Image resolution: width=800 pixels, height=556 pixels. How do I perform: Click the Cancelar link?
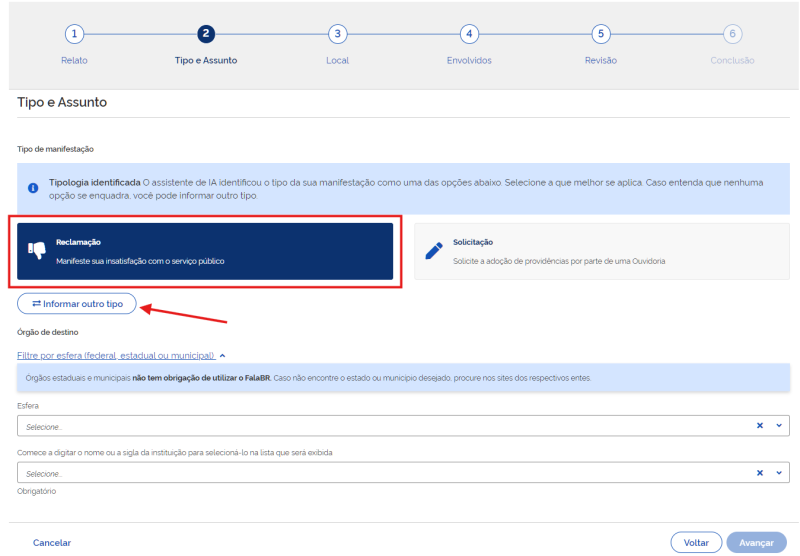click(x=52, y=543)
